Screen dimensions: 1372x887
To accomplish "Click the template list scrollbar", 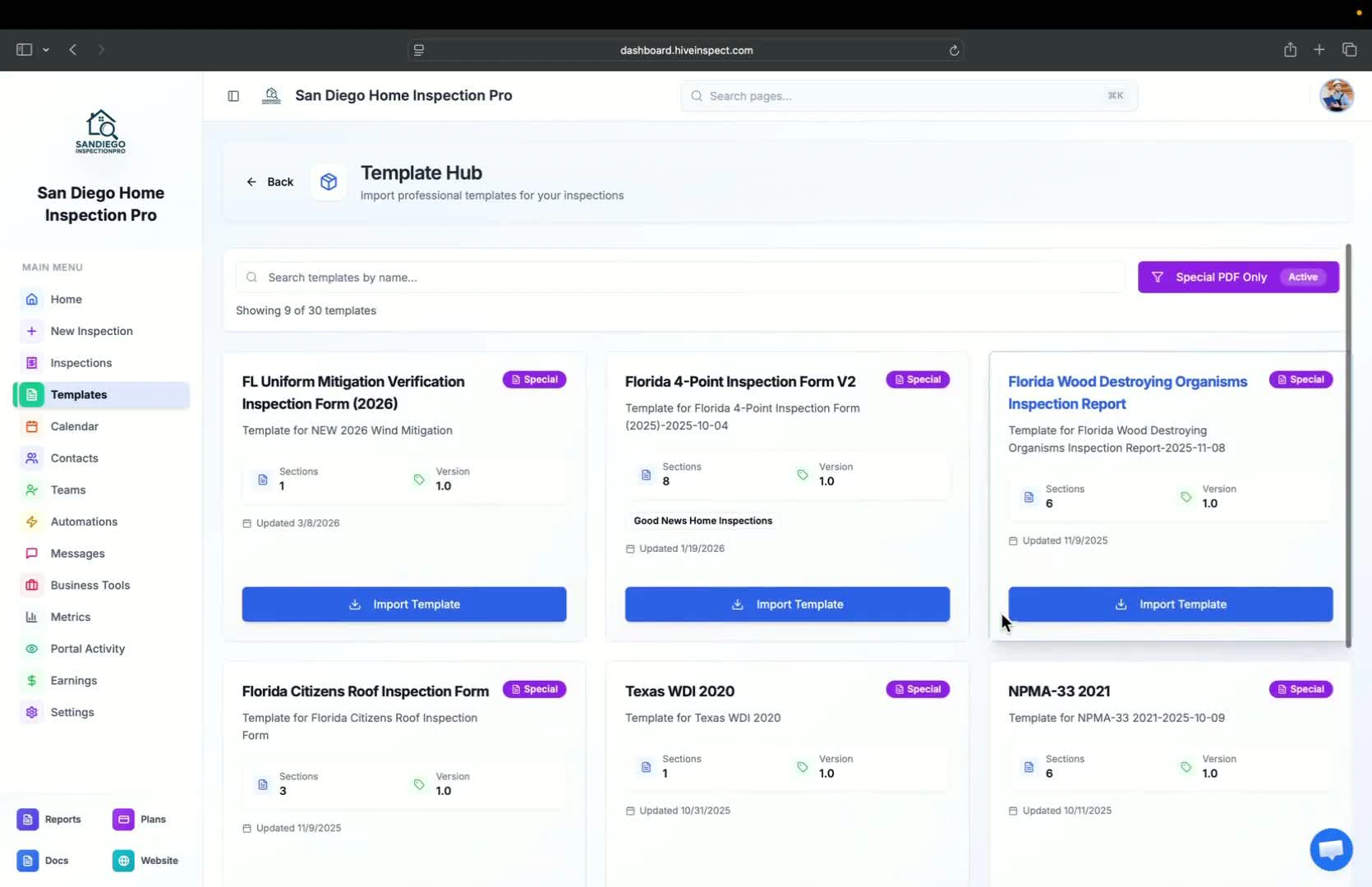I will point(1348,445).
